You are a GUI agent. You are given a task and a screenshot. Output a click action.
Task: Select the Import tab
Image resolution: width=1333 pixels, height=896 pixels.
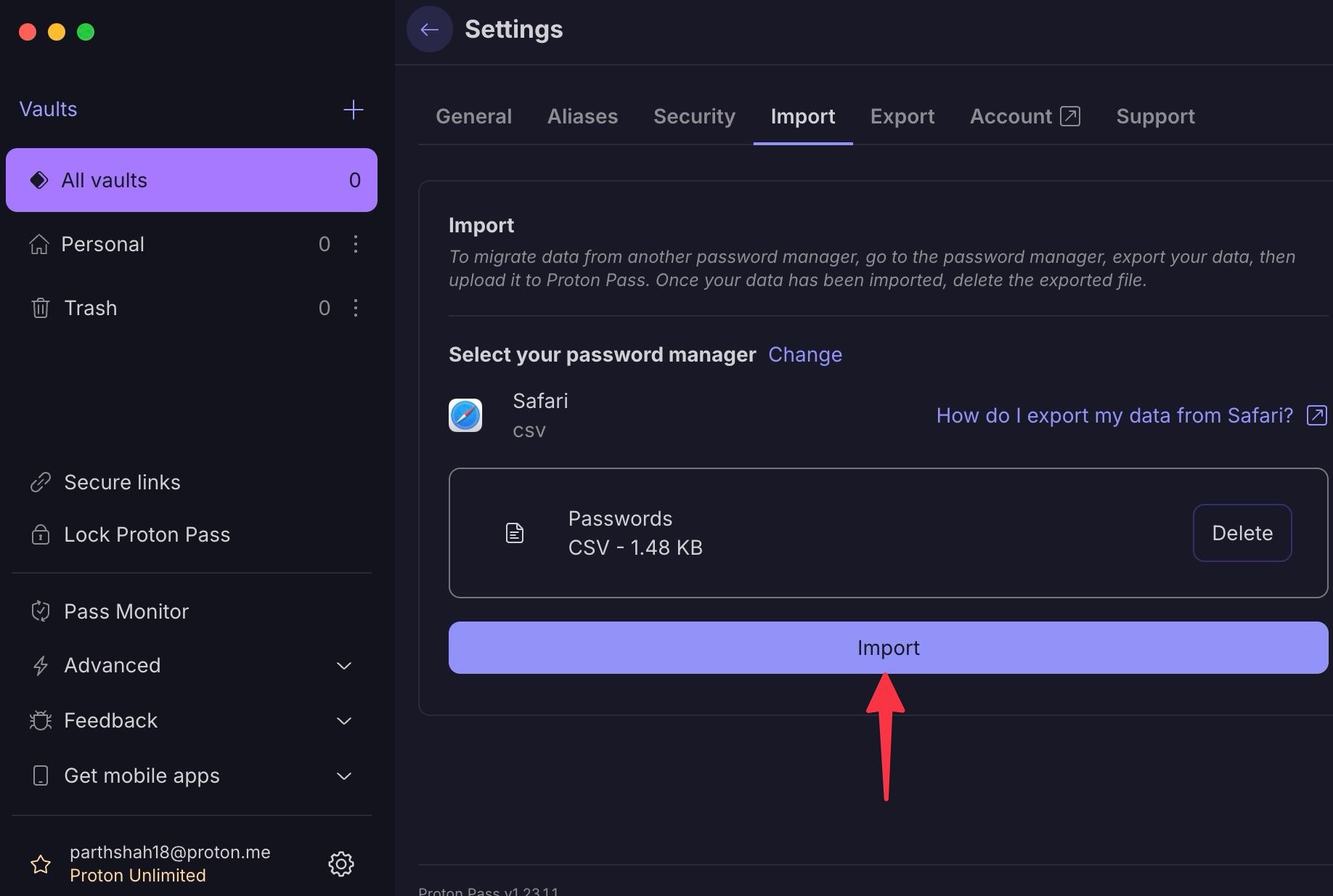[803, 116]
